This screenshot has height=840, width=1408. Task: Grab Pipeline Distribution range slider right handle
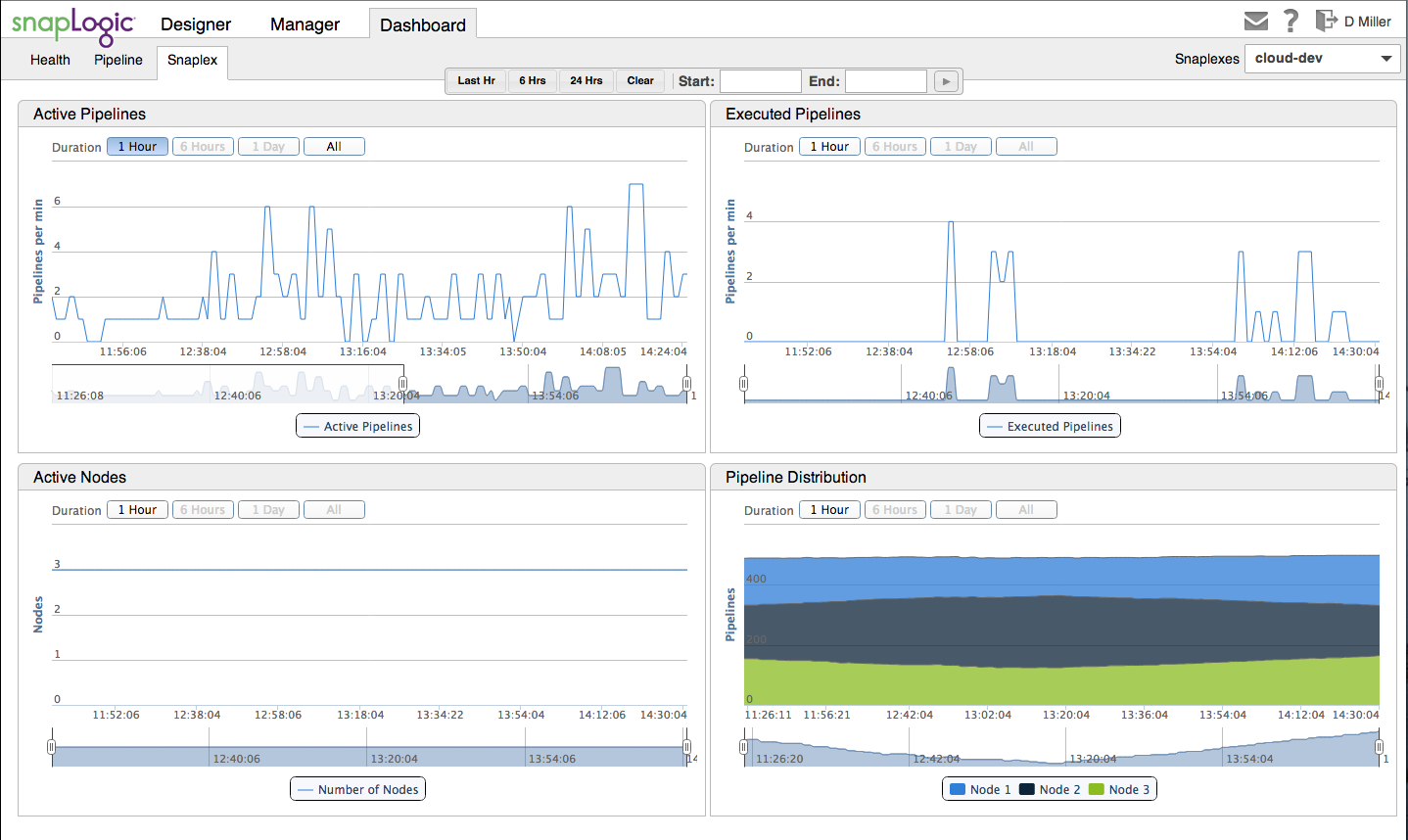(x=1379, y=747)
